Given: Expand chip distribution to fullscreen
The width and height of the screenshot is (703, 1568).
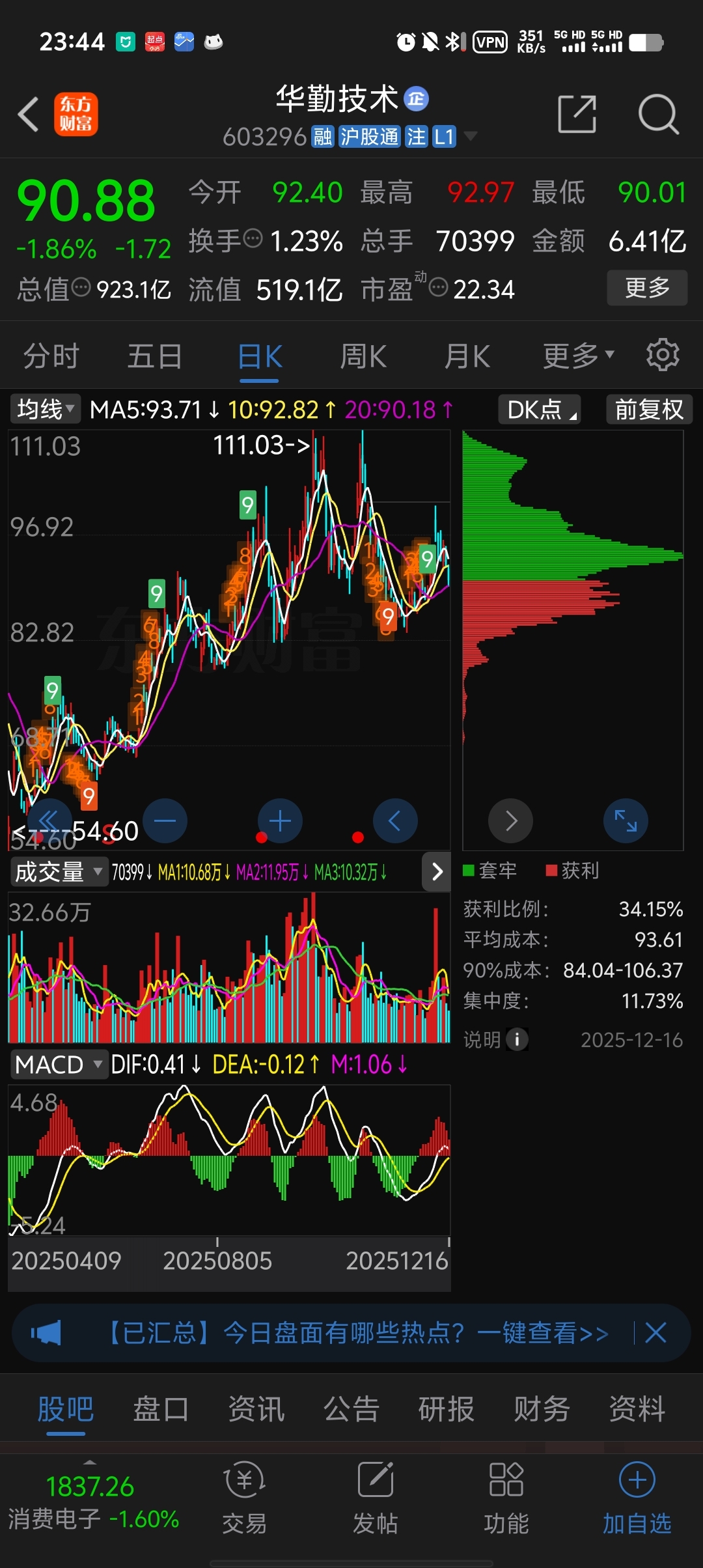Looking at the screenshot, I should (626, 820).
